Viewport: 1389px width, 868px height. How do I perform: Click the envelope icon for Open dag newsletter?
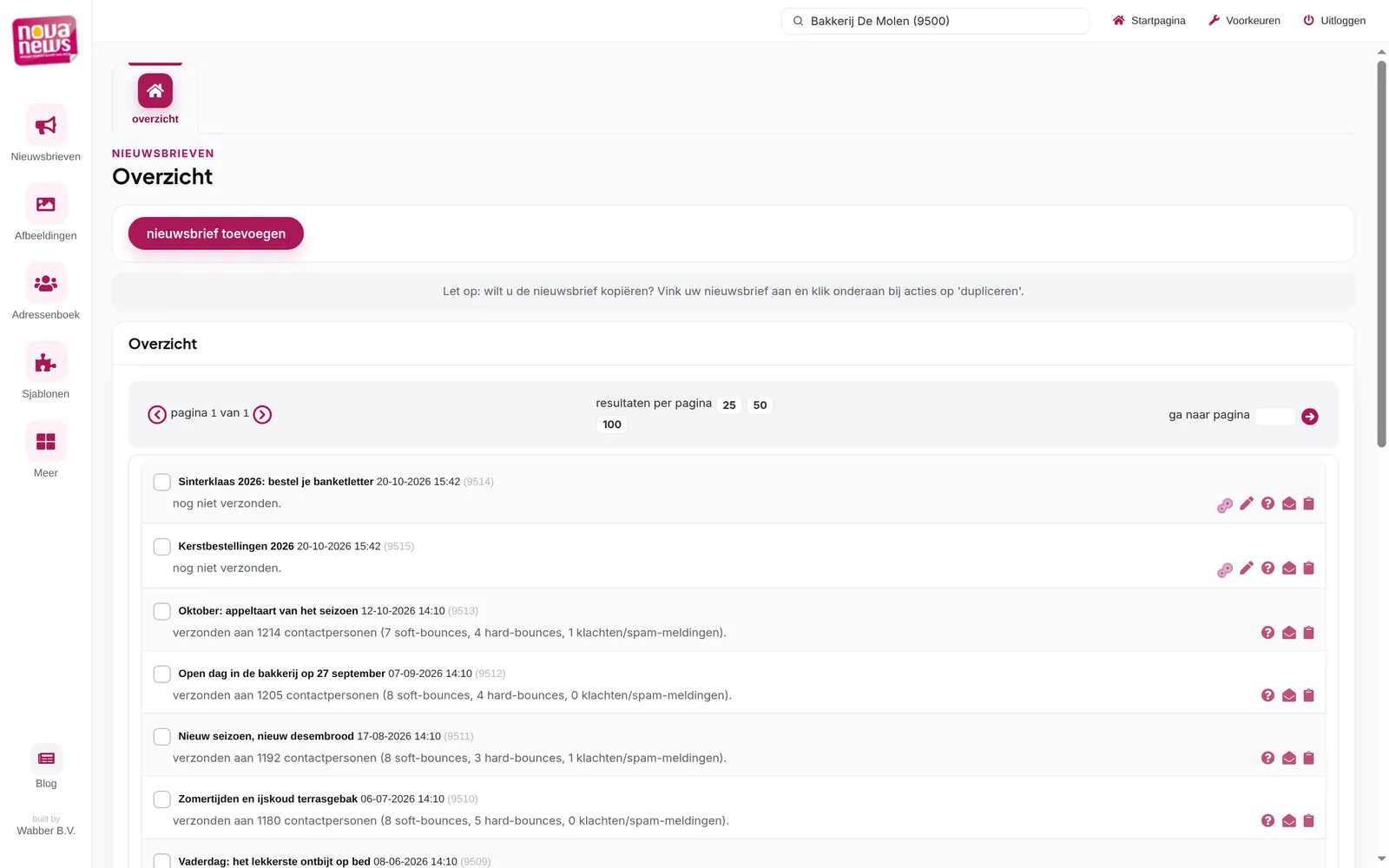pos(1289,695)
